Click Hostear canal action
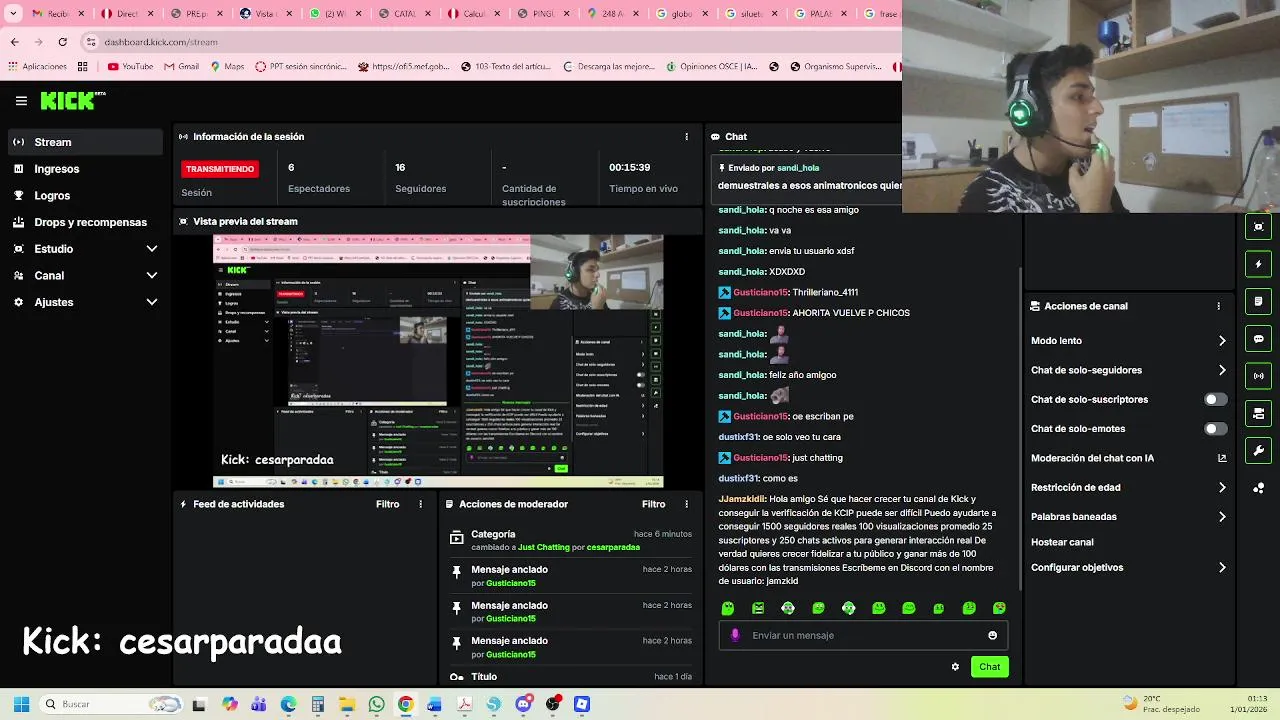 pos(1062,542)
